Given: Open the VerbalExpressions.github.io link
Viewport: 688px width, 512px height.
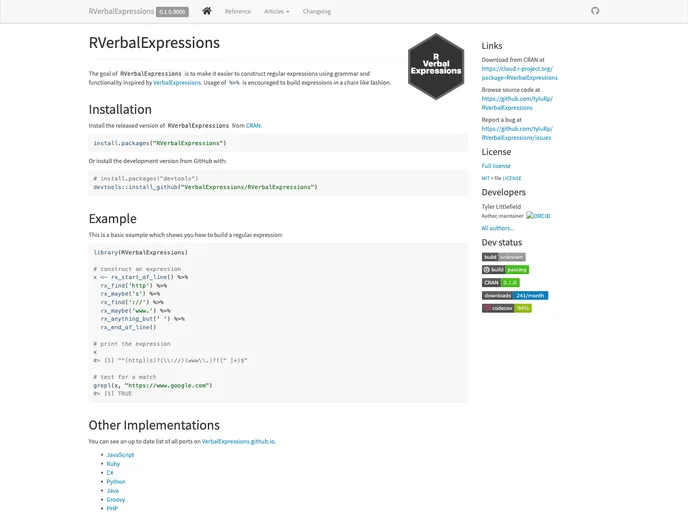Looking at the screenshot, I should [238, 441].
